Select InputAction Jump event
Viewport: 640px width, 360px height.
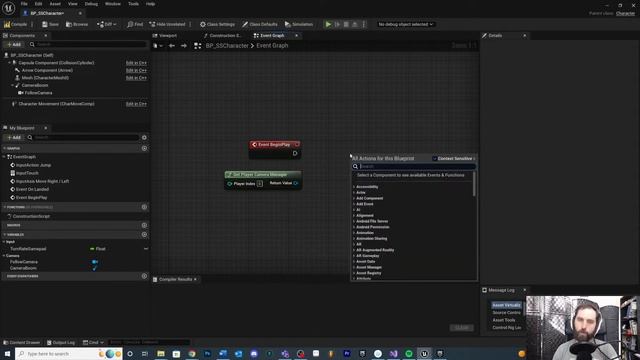pos(33,165)
